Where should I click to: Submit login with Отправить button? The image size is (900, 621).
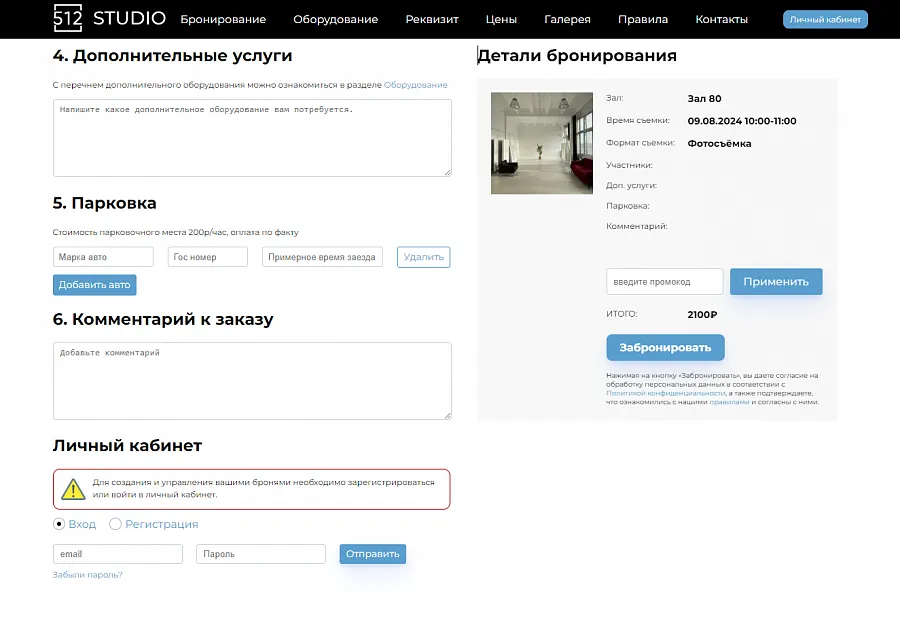tap(373, 554)
